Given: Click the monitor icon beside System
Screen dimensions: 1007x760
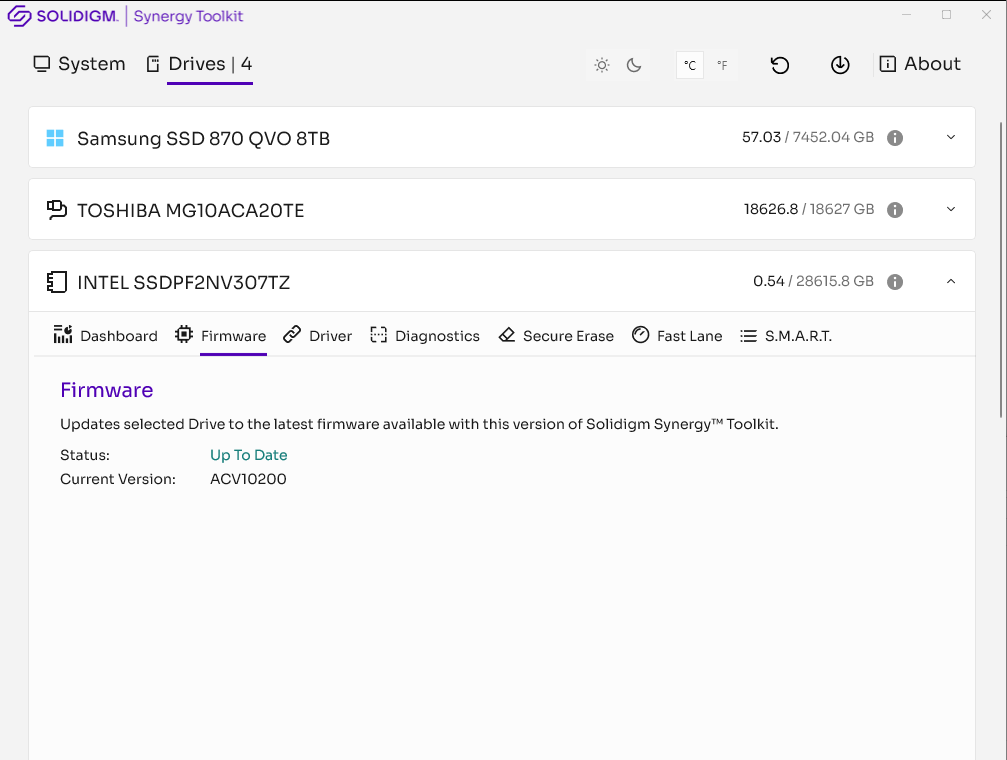Looking at the screenshot, I should pos(42,64).
